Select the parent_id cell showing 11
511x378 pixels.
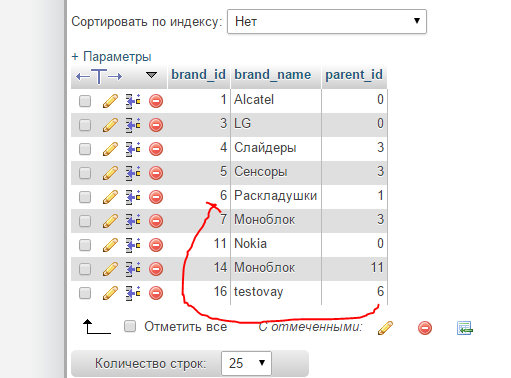[x=354, y=269]
